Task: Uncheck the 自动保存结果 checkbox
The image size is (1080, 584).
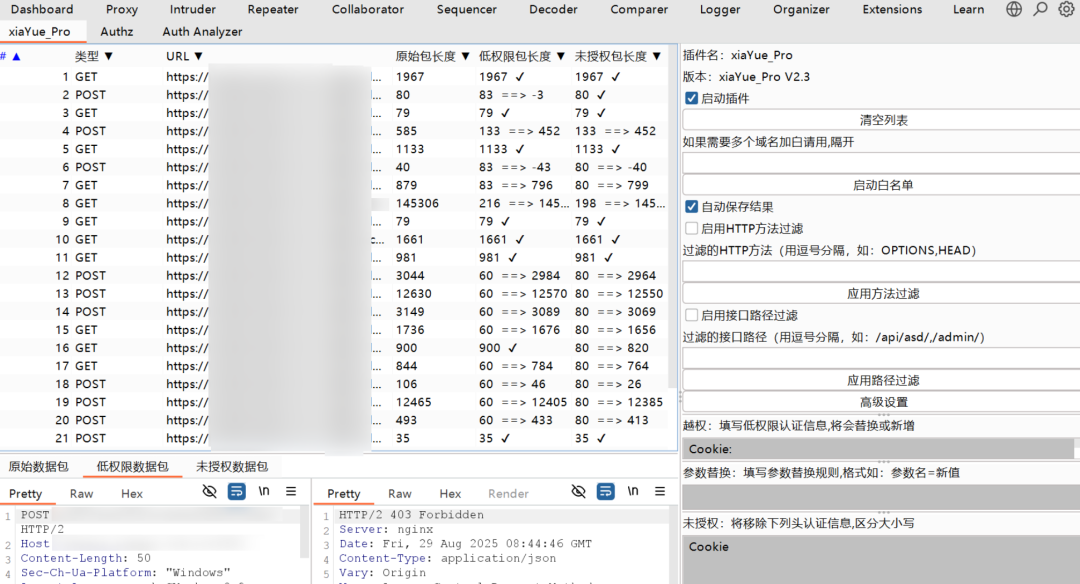Action: (x=692, y=207)
